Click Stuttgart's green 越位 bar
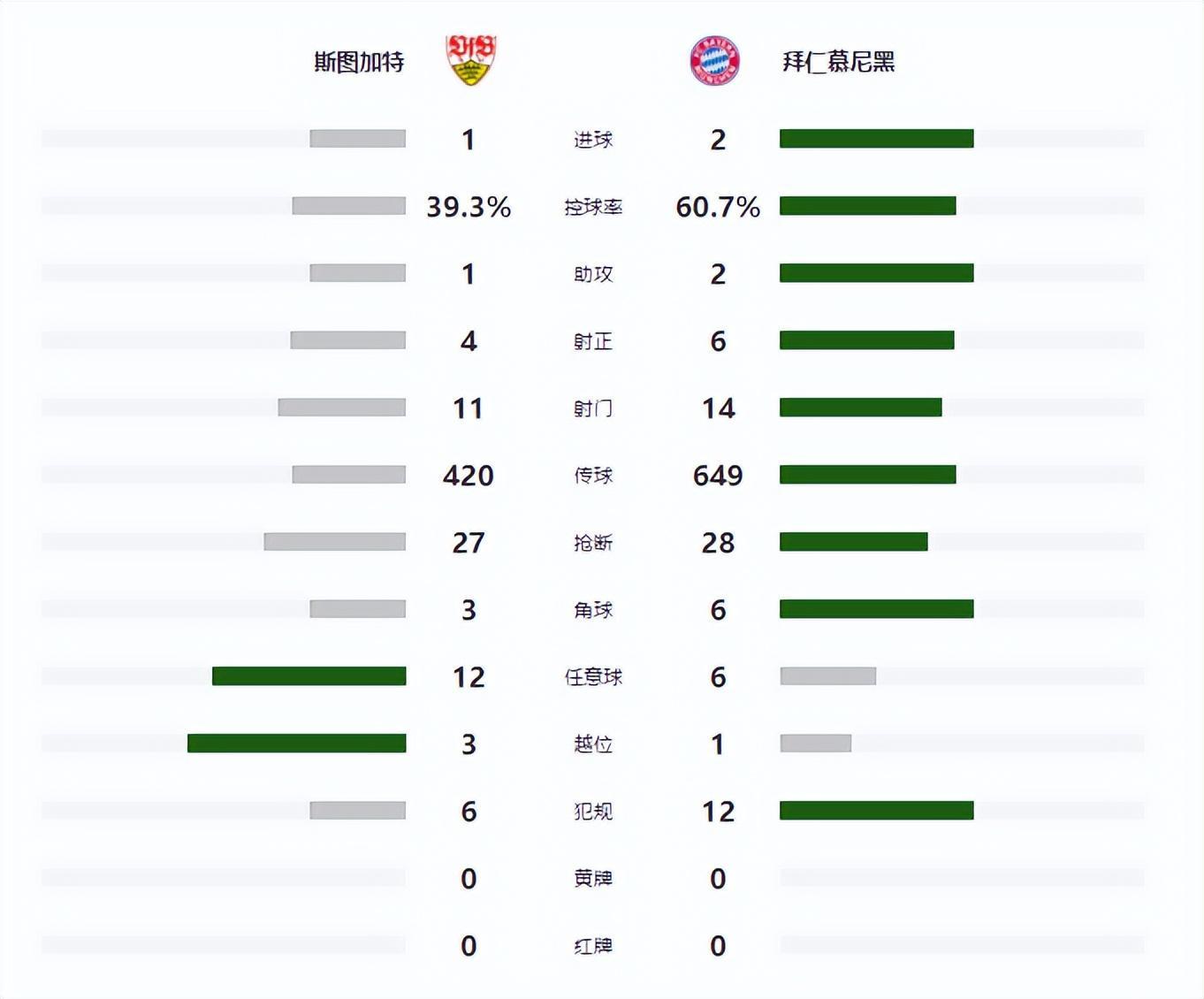Screen dimensions: 1204x999 pos(297,744)
